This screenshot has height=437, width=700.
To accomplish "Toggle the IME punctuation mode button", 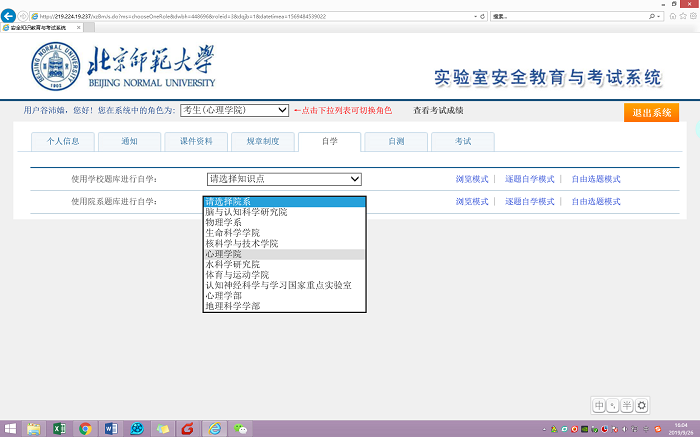I will (x=613, y=405).
